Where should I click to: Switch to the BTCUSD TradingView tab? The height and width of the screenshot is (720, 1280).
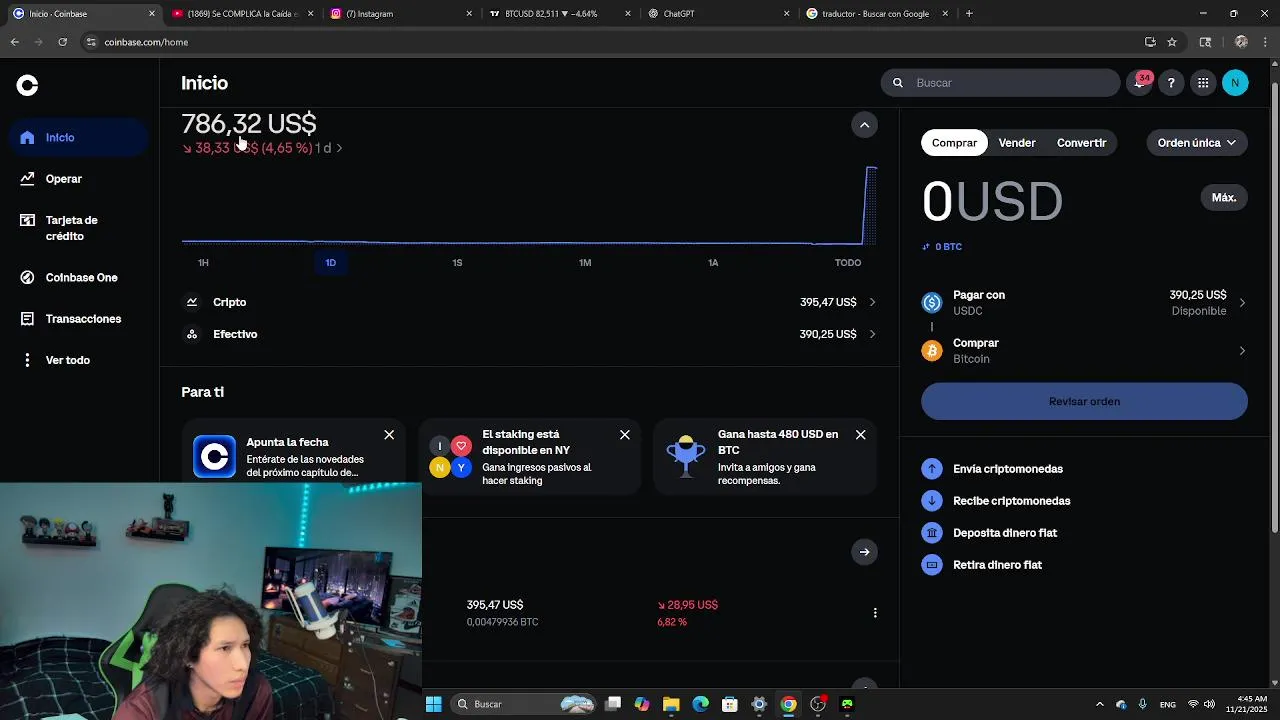(558, 14)
